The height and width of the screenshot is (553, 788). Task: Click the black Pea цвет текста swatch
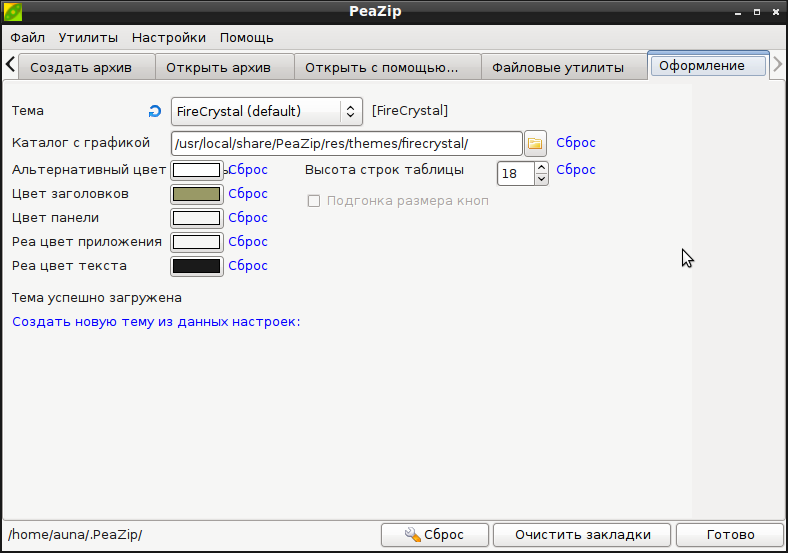(196, 266)
